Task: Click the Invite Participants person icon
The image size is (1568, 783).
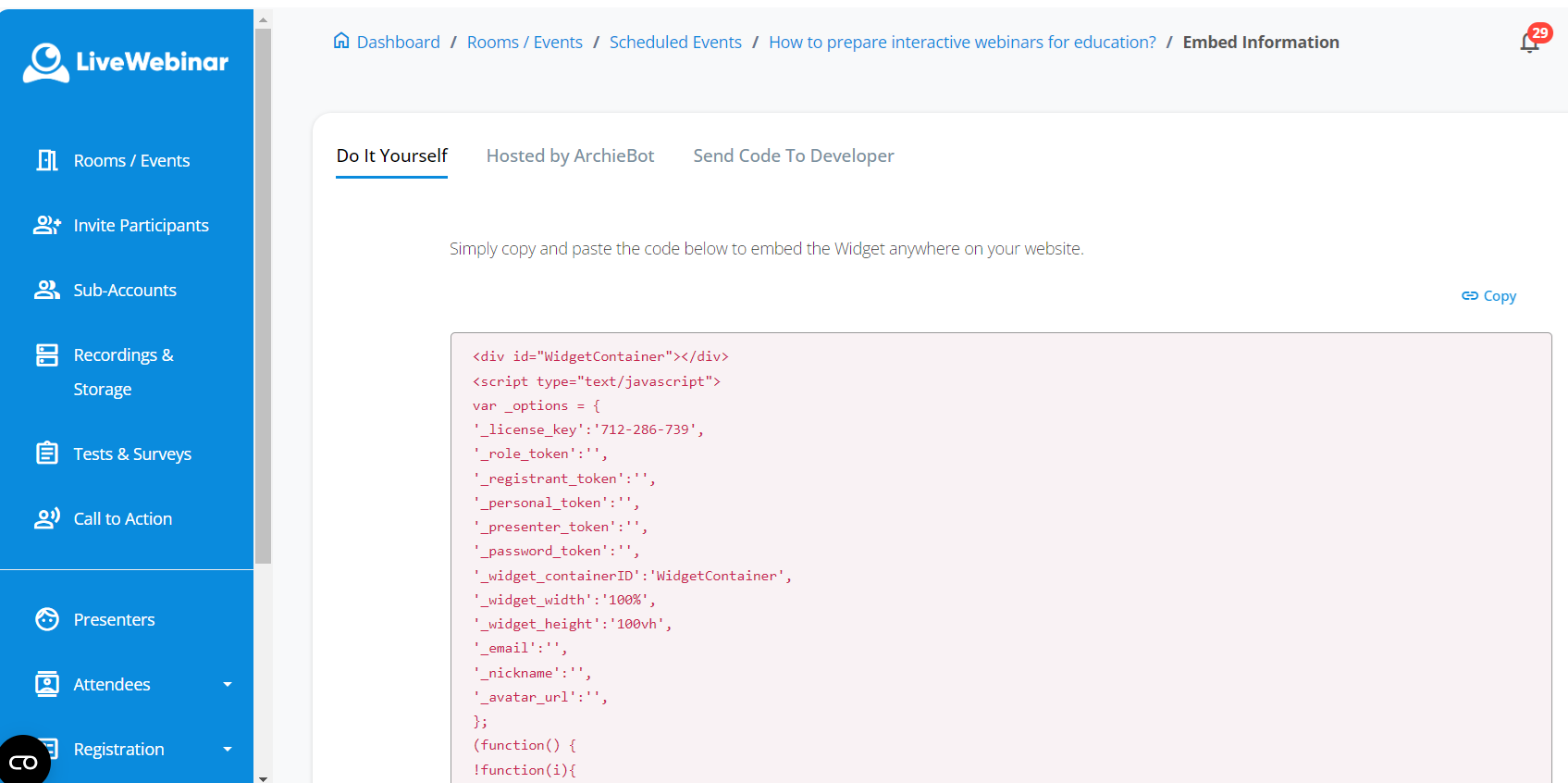Action: pos(47,226)
